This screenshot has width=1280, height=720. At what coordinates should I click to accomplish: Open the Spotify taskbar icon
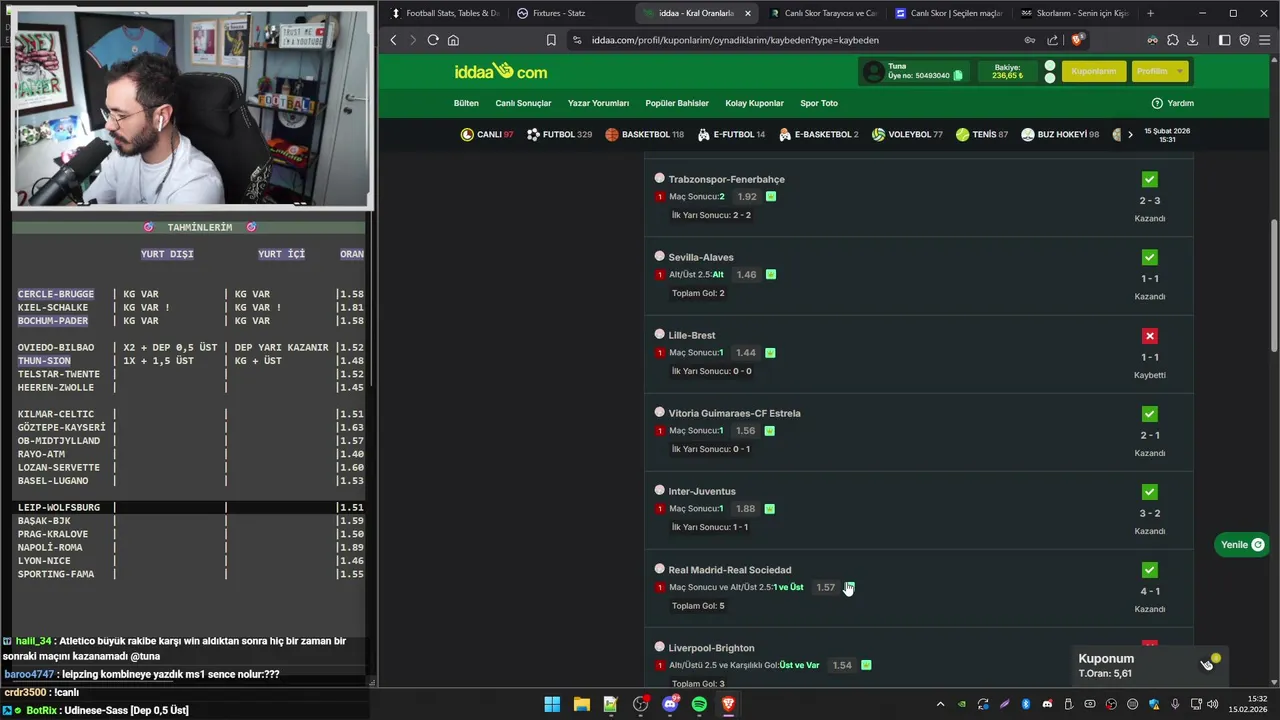[699, 704]
